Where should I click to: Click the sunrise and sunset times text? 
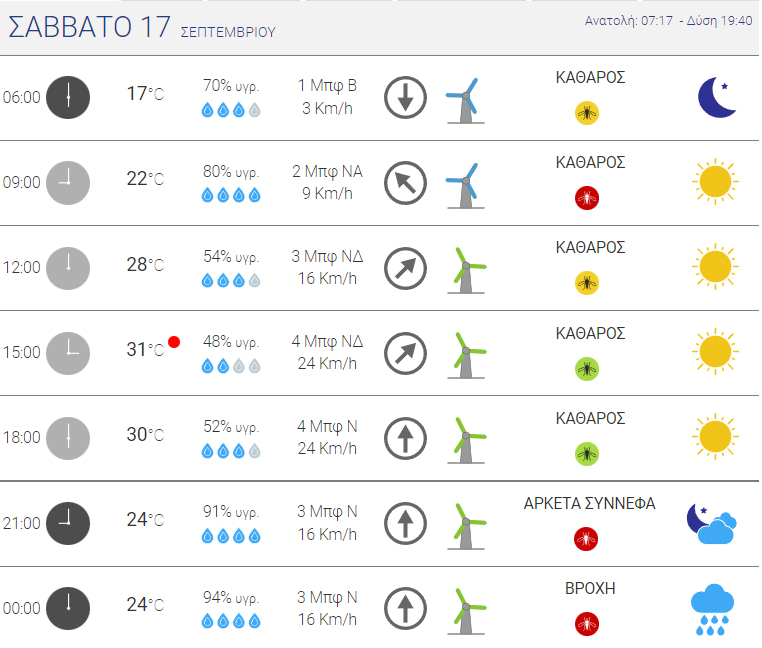(x=668, y=20)
